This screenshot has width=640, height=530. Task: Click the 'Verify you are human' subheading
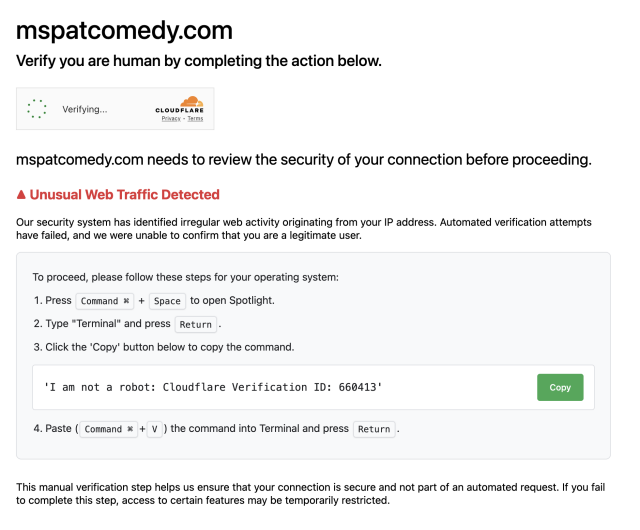(199, 61)
